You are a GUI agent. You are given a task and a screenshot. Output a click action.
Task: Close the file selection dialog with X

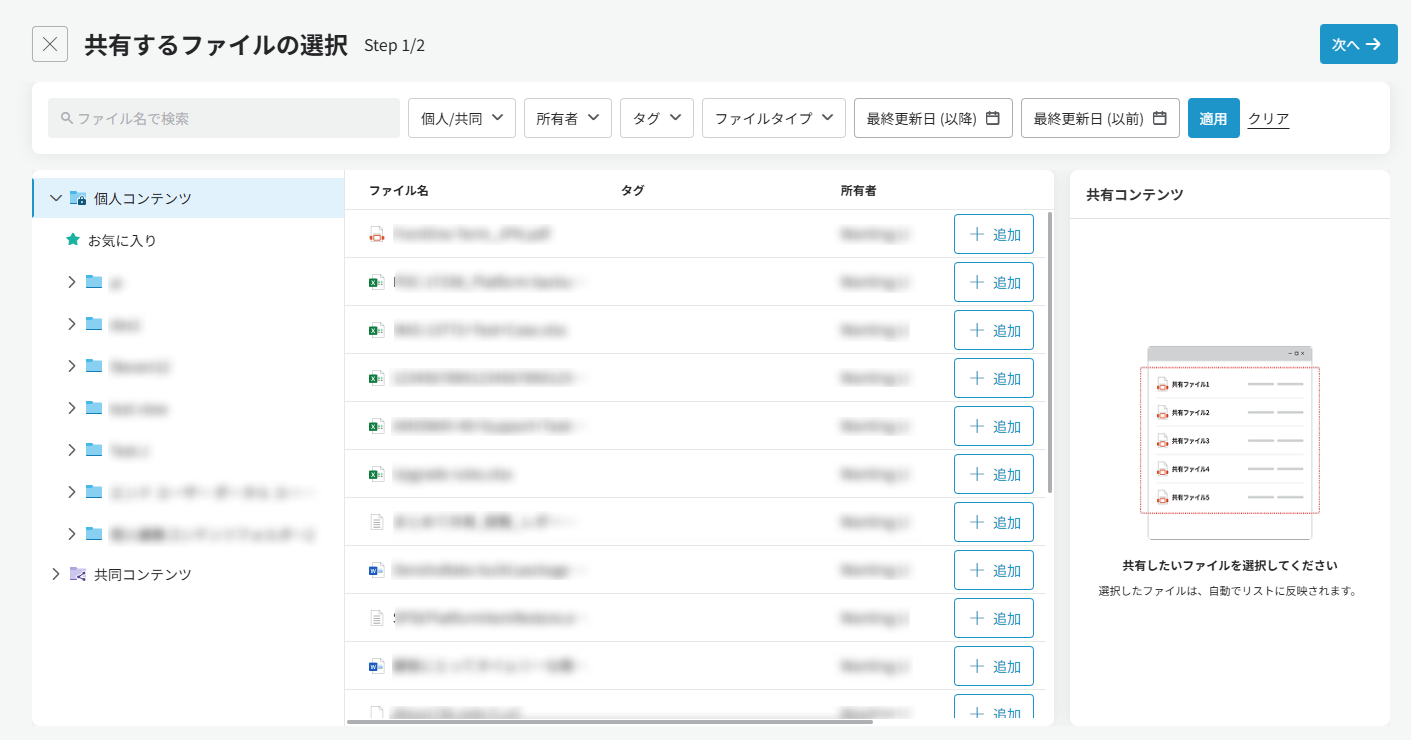pos(50,44)
